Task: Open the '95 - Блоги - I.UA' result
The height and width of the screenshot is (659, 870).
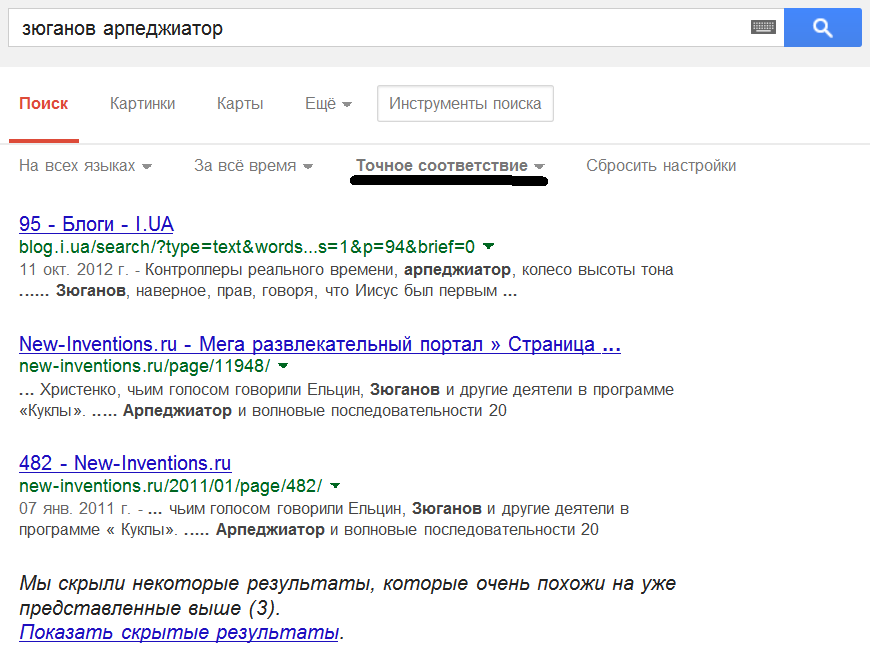Action: [x=96, y=224]
